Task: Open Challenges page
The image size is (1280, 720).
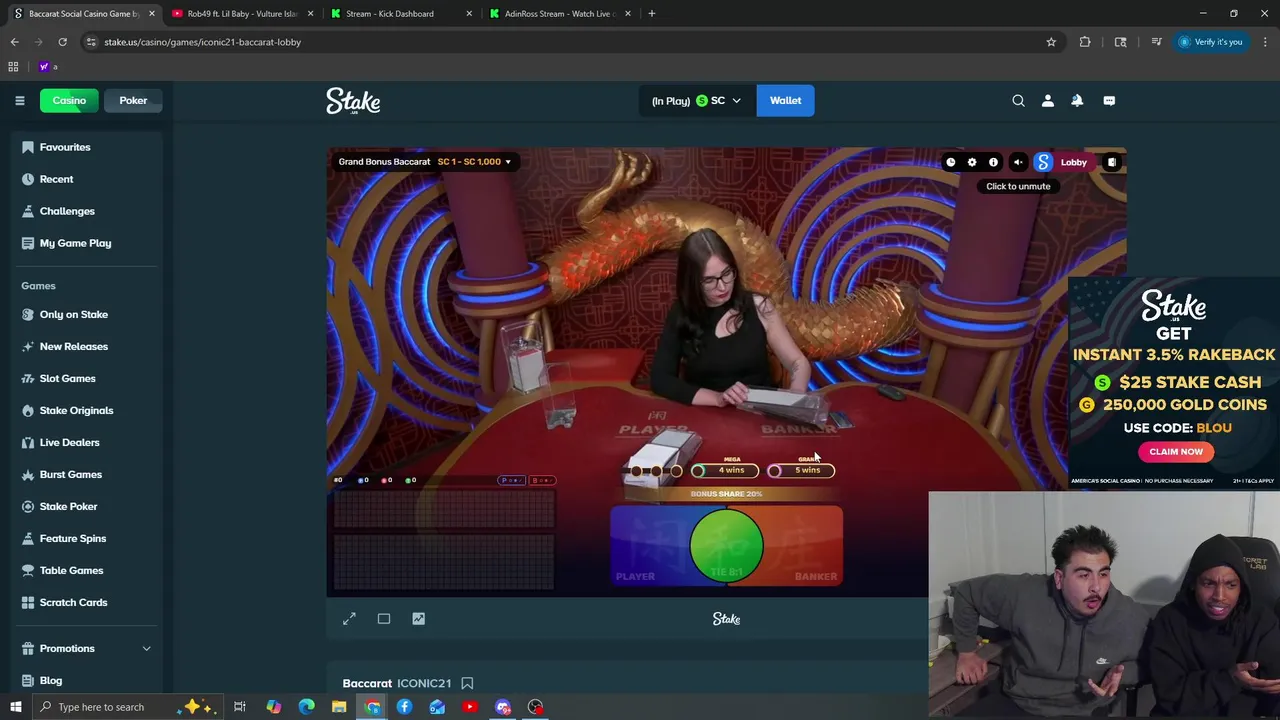Action: [67, 211]
